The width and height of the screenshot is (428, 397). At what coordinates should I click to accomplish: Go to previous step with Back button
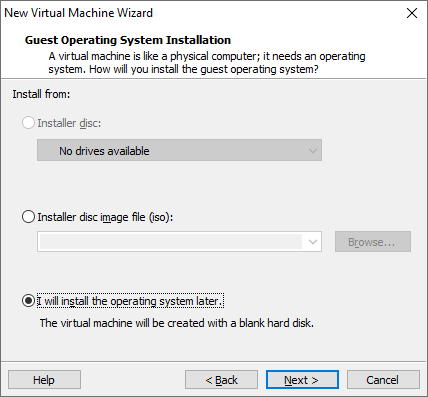(x=221, y=380)
